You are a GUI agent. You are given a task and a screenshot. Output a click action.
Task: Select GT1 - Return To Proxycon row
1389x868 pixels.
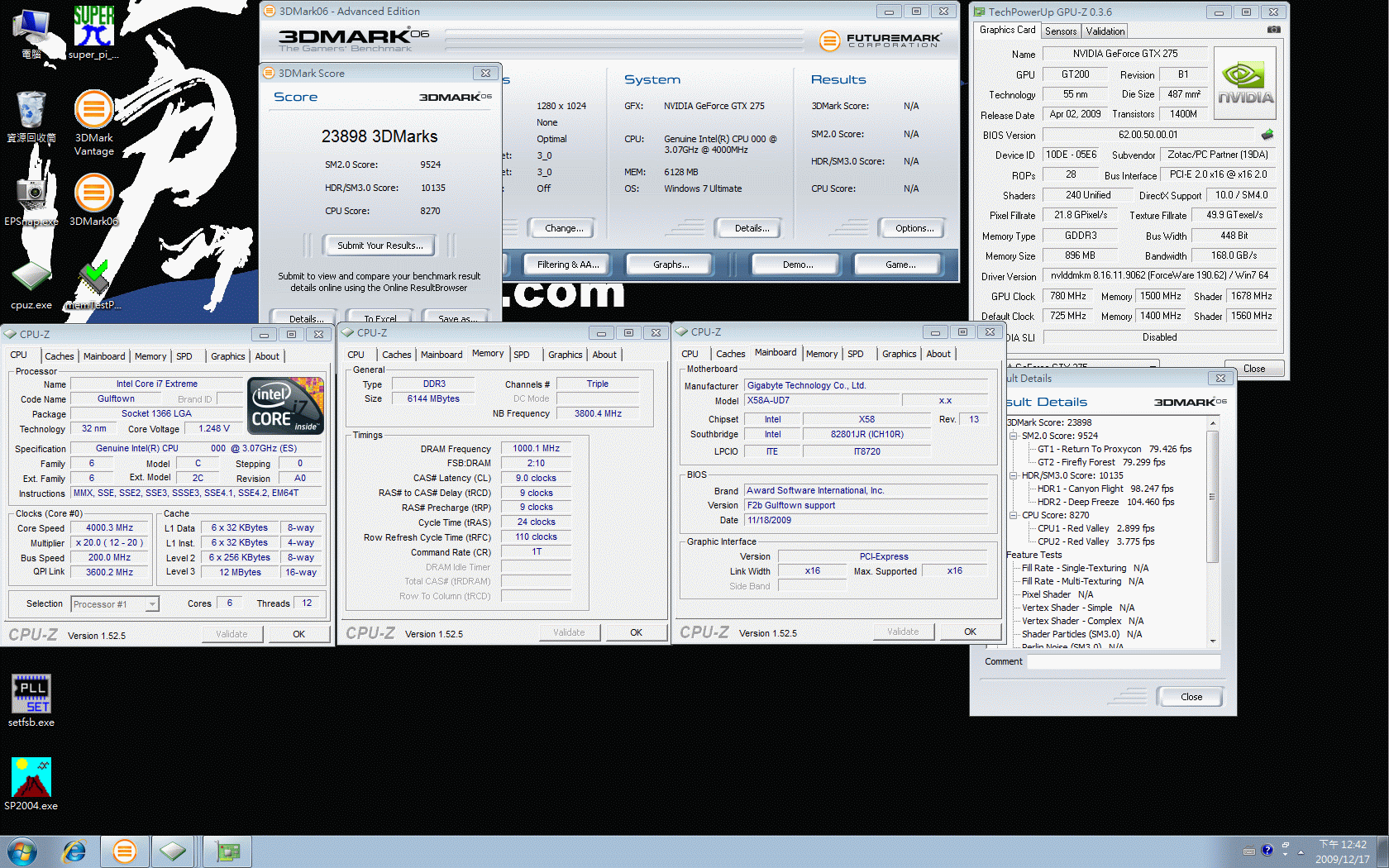(x=1115, y=449)
